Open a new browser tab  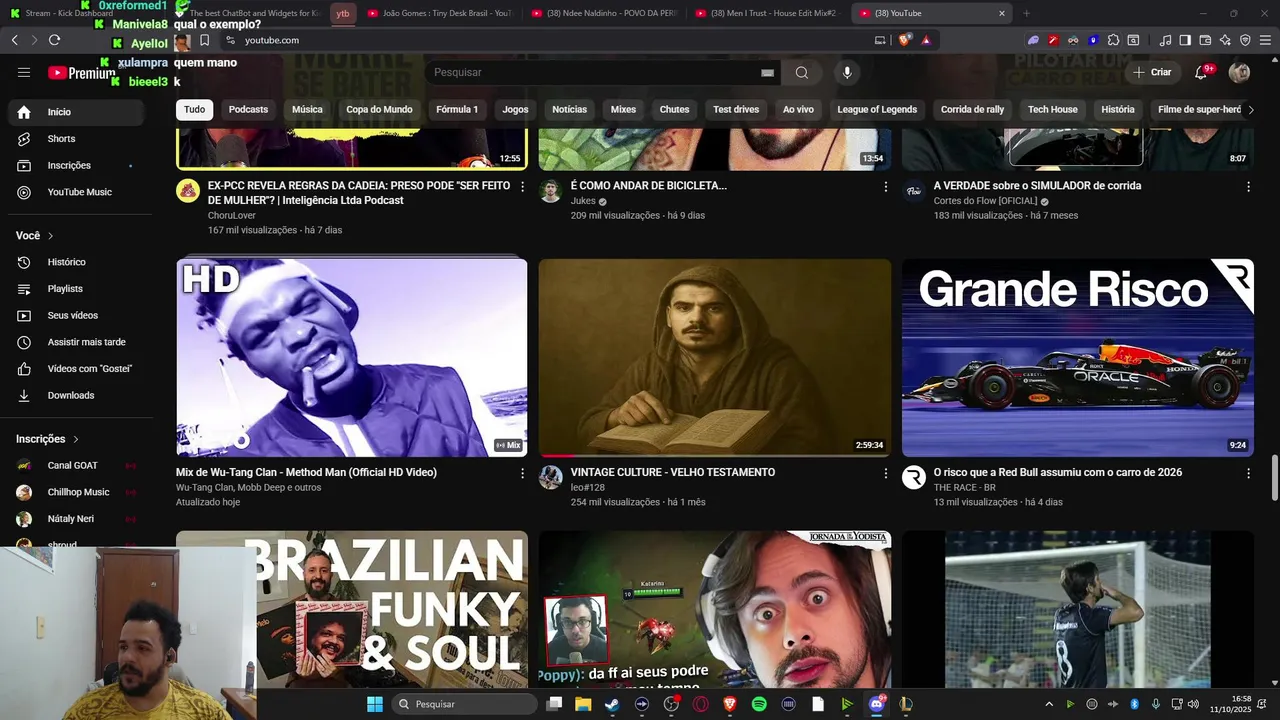coord(1026,13)
